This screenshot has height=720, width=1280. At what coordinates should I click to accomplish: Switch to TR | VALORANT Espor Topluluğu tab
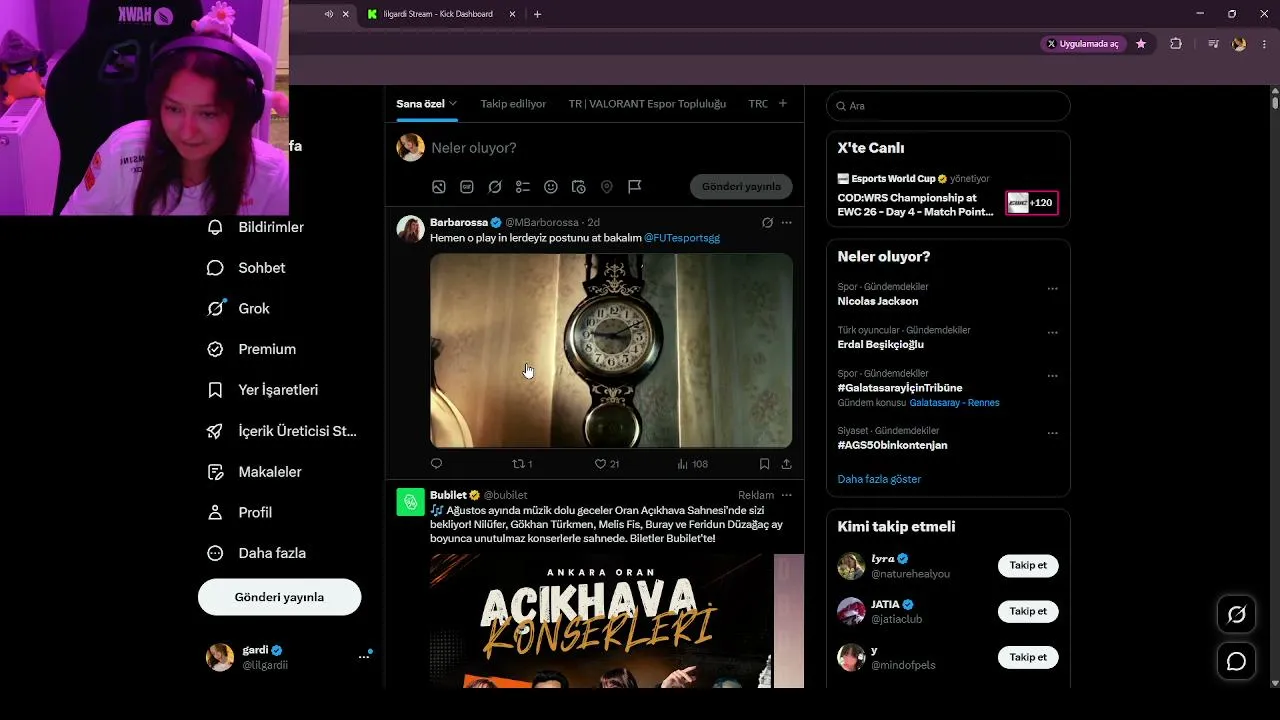click(647, 104)
